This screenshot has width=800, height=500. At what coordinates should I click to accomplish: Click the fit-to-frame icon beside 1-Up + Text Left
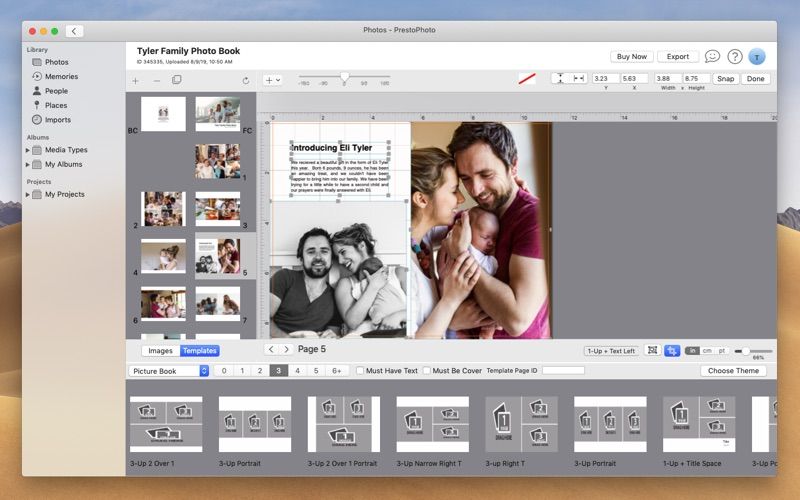(652, 351)
